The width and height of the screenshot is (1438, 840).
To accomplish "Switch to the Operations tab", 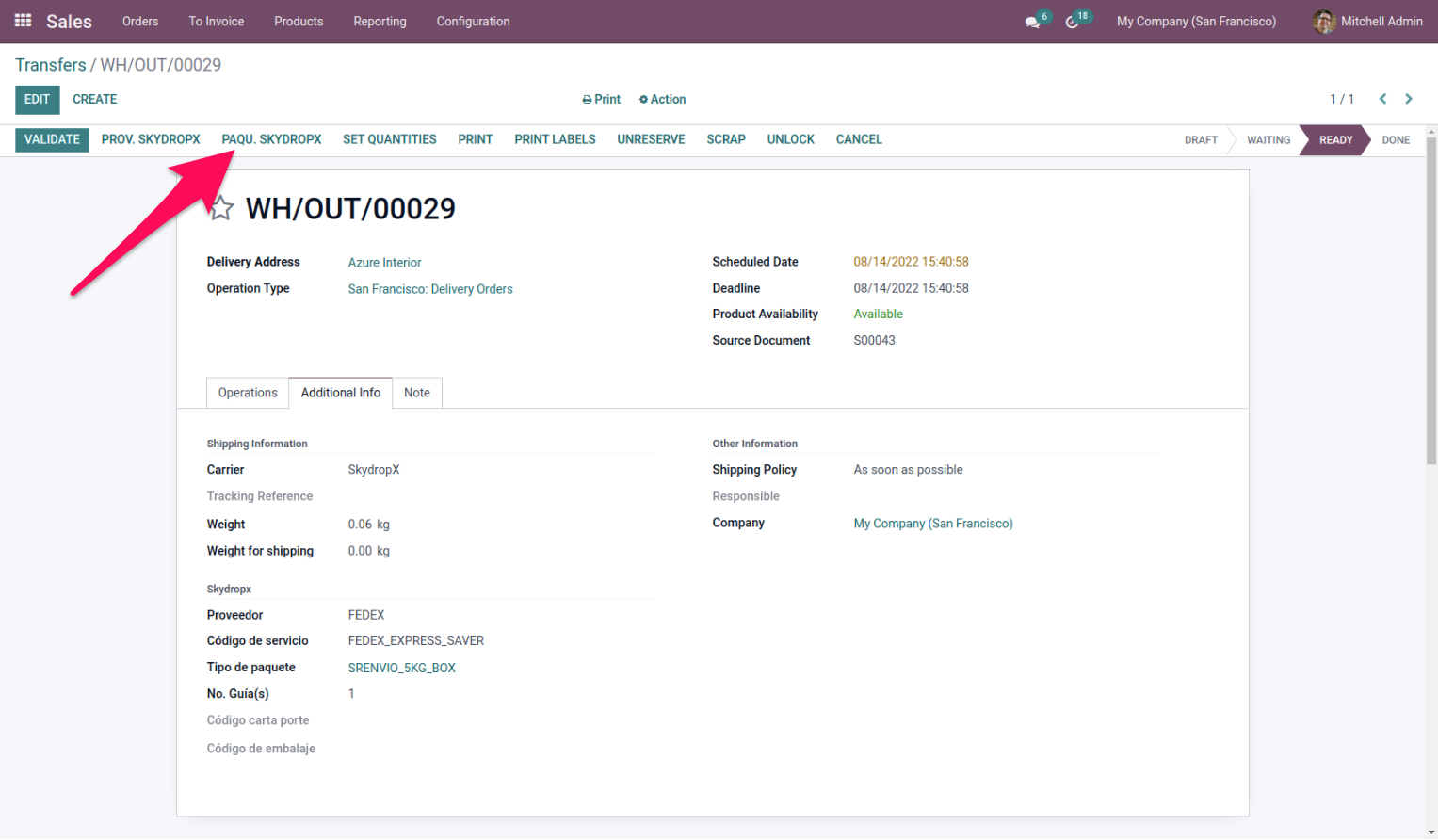I will coord(248,393).
